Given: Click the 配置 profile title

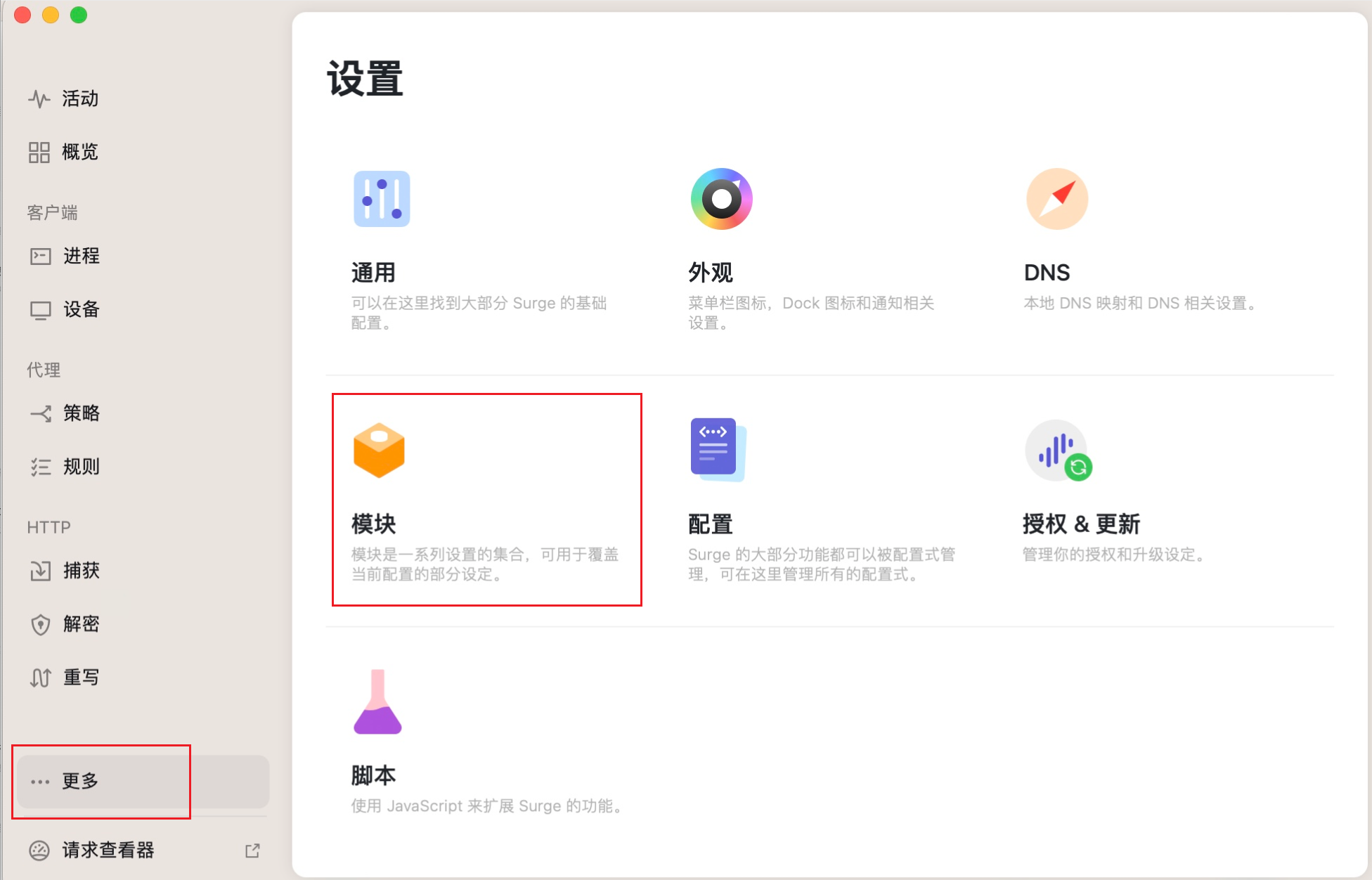Looking at the screenshot, I should 711,524.
